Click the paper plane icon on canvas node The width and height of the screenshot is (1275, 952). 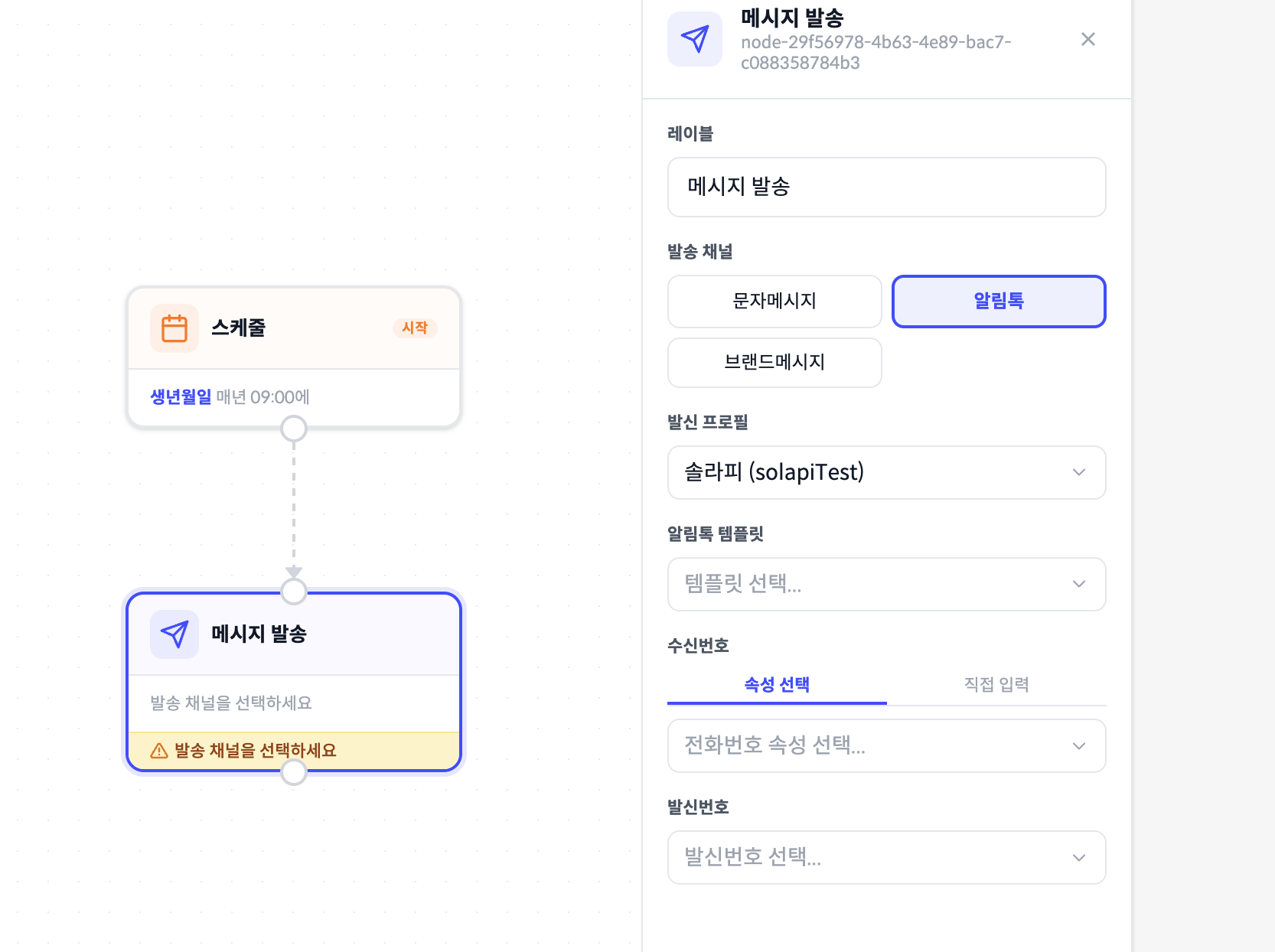pyautogui.click(x=174, y=634)
